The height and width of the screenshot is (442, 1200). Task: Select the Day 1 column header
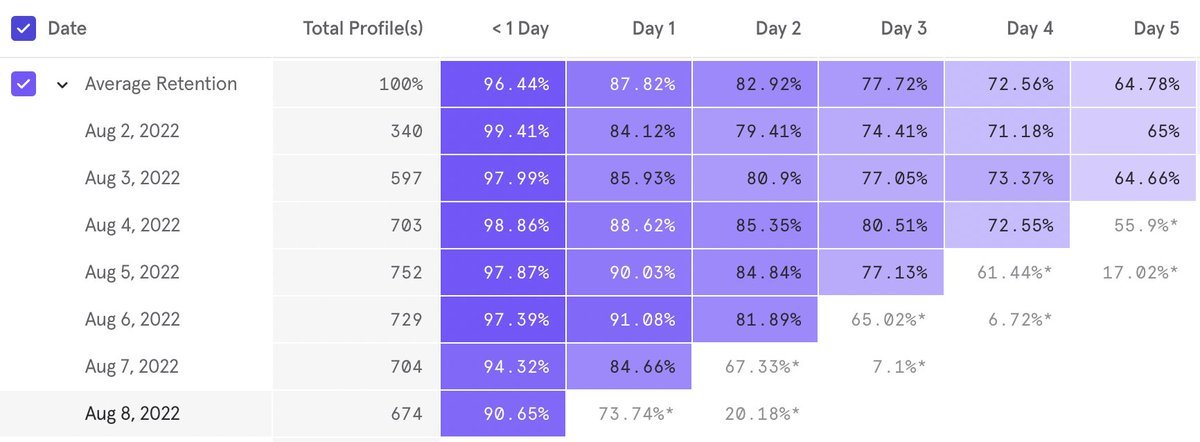(x=654, y=29)
